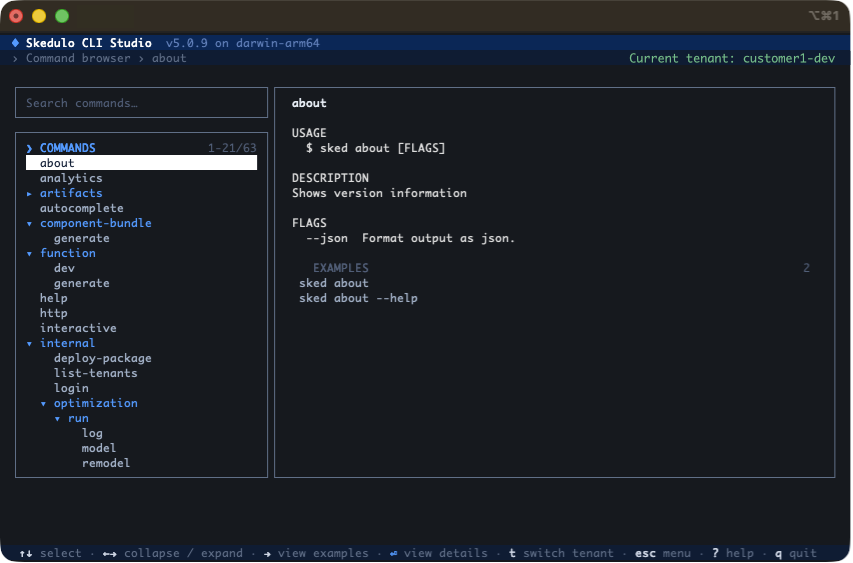853x563 pixels.
Task: Click the EXAMPLES section header
Action: (341, 268)
